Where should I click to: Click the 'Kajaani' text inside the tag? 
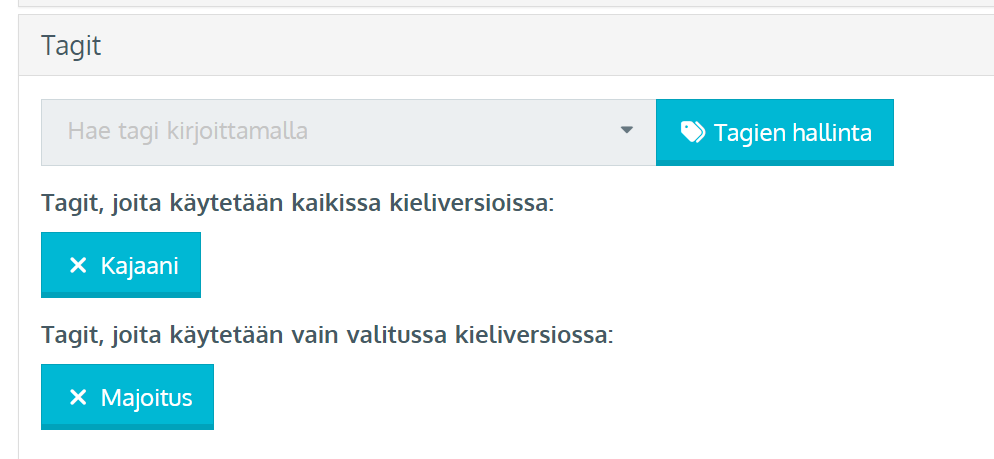pyautogui.click(x=139, y=266)
